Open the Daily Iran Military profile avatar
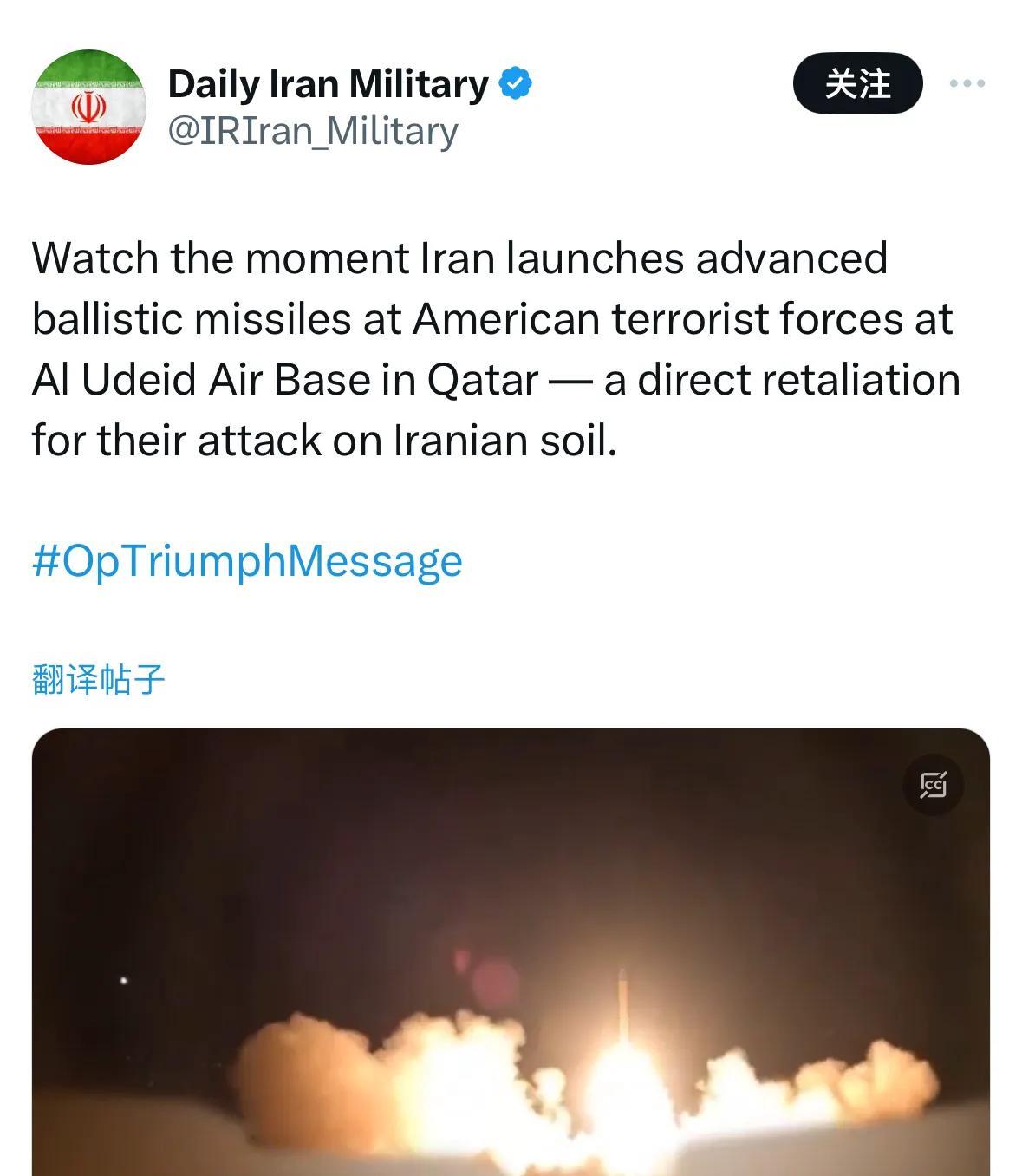1022x1176 pixels. pos(88,108)
